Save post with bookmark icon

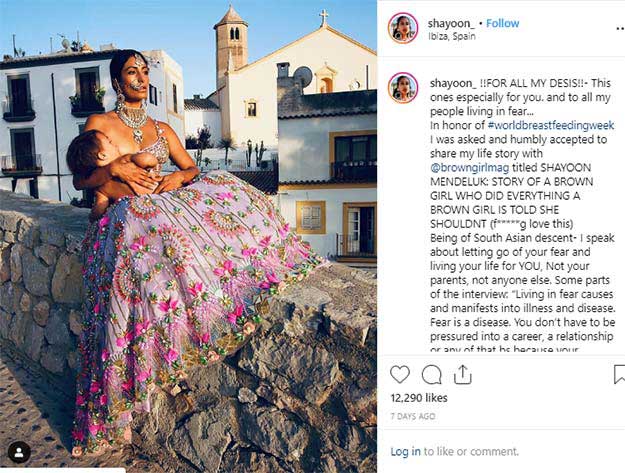619,374
